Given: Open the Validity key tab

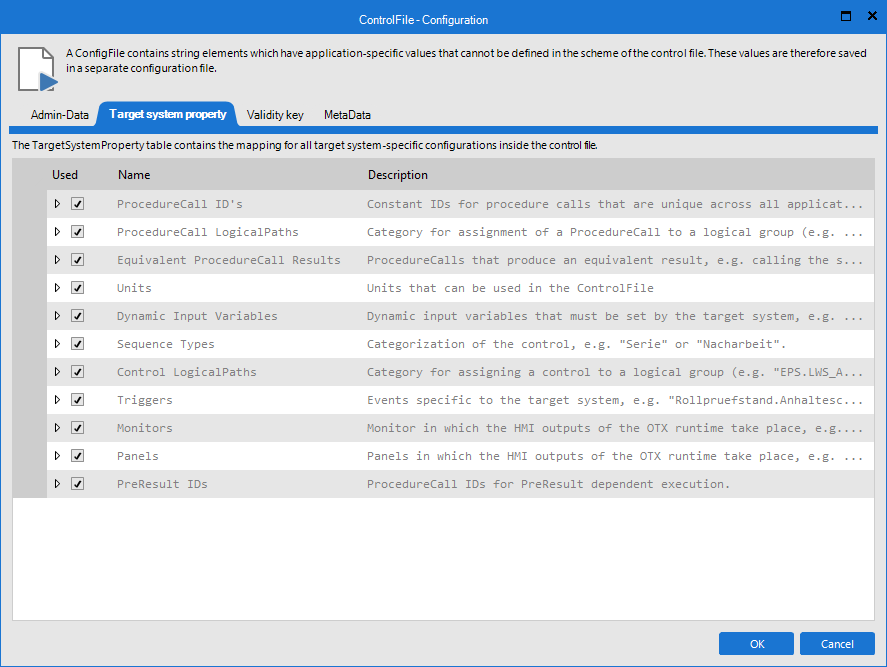Looking at the screenshot, I should pos(275,115).
